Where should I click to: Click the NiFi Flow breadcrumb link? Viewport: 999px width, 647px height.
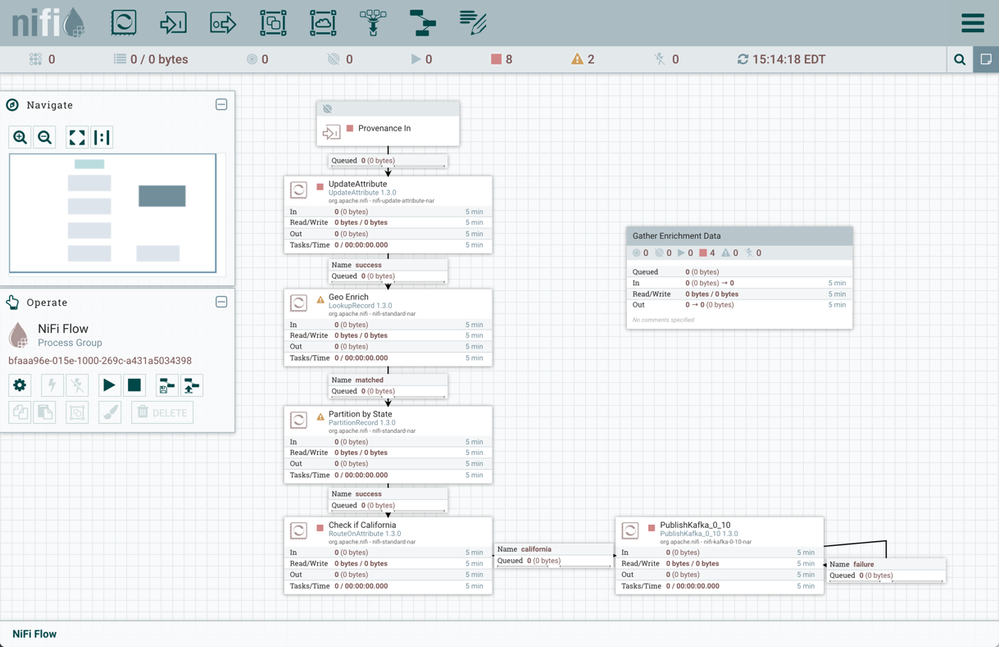pos(34,634)
